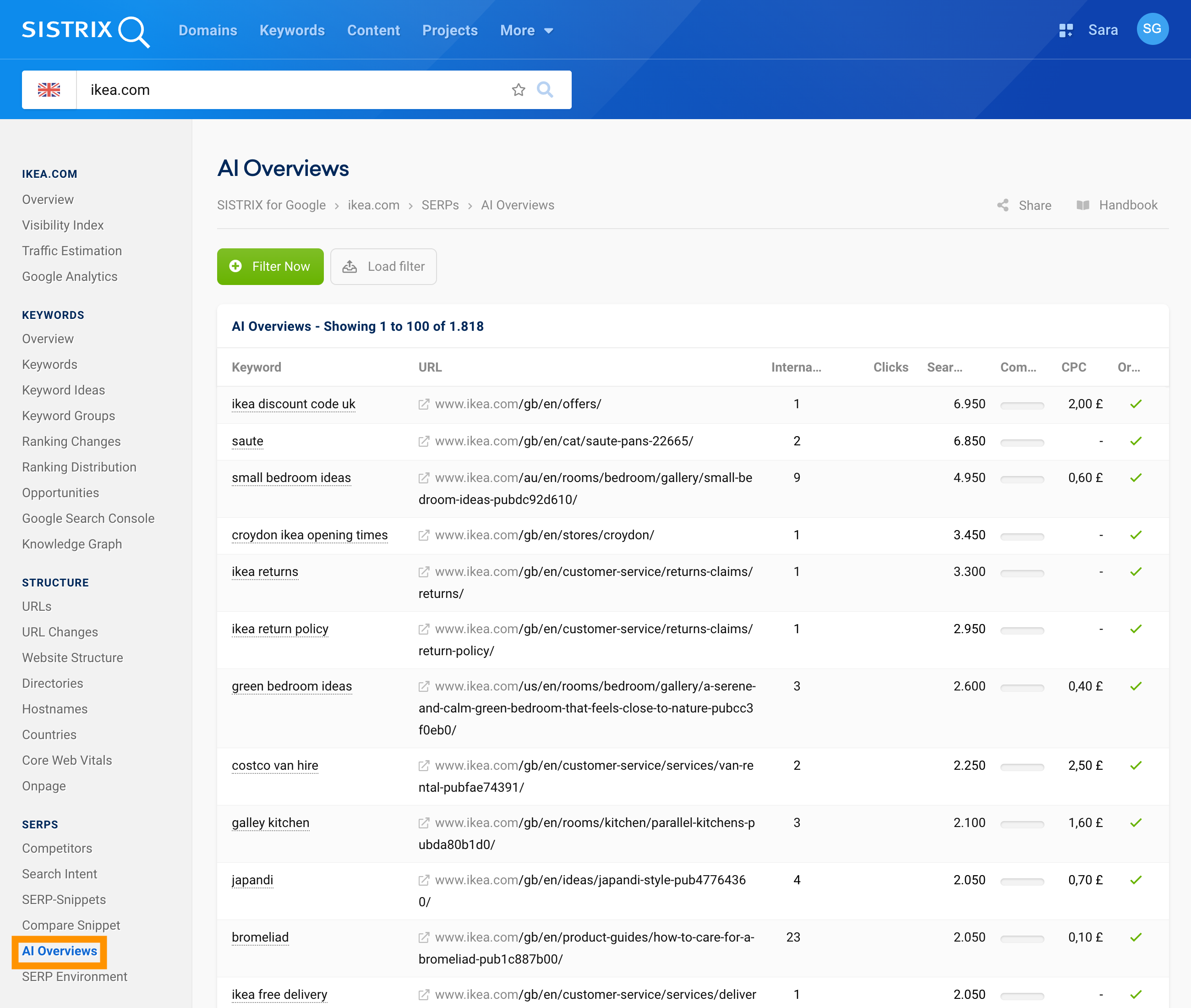Image resolution: width=1191 pixels, height=1008 pixels.
Task: Open external link icon in galley kitchen row
Action: (424, 822)
